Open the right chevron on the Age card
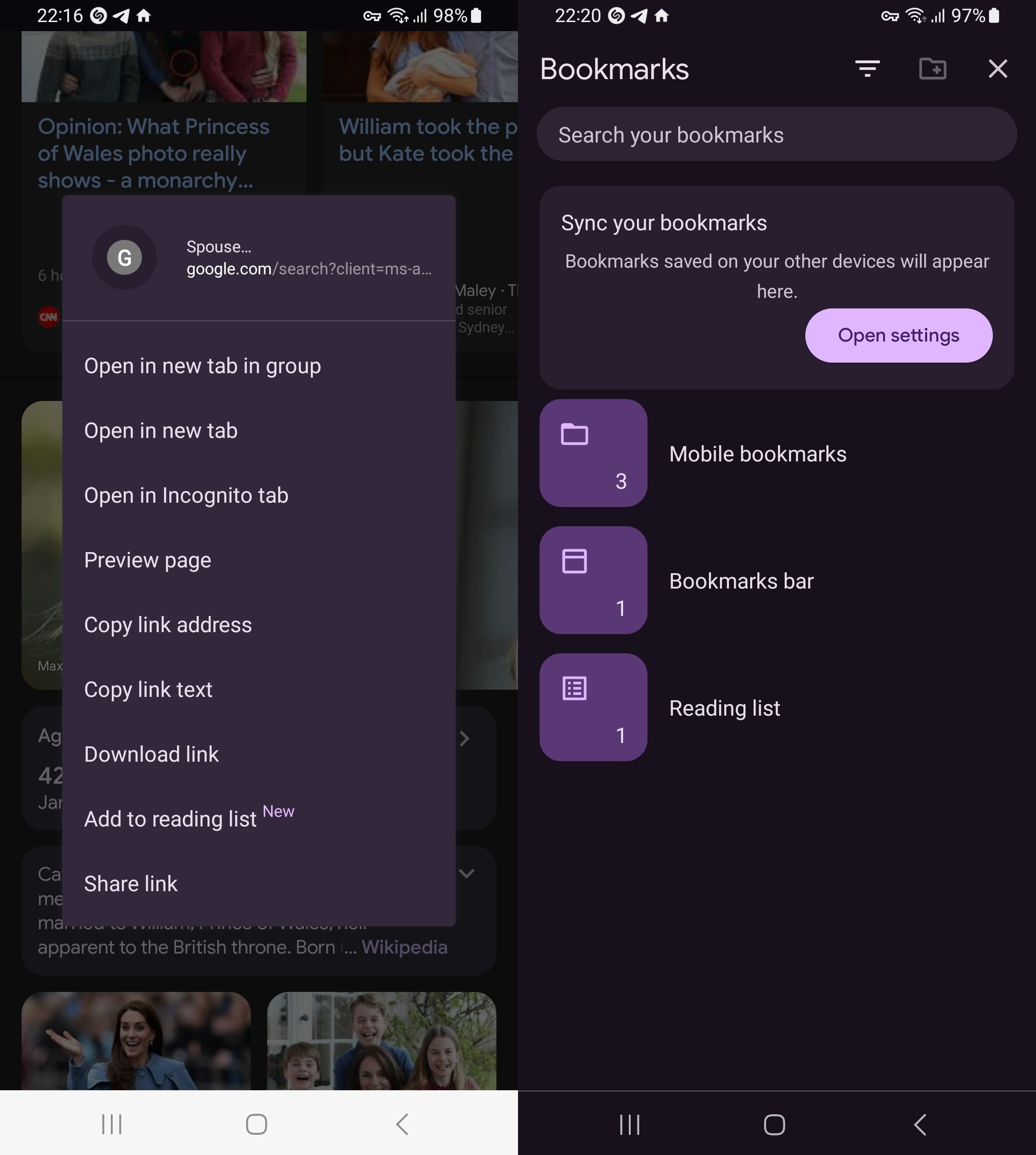The image size is (1036, 1155). 464,738
